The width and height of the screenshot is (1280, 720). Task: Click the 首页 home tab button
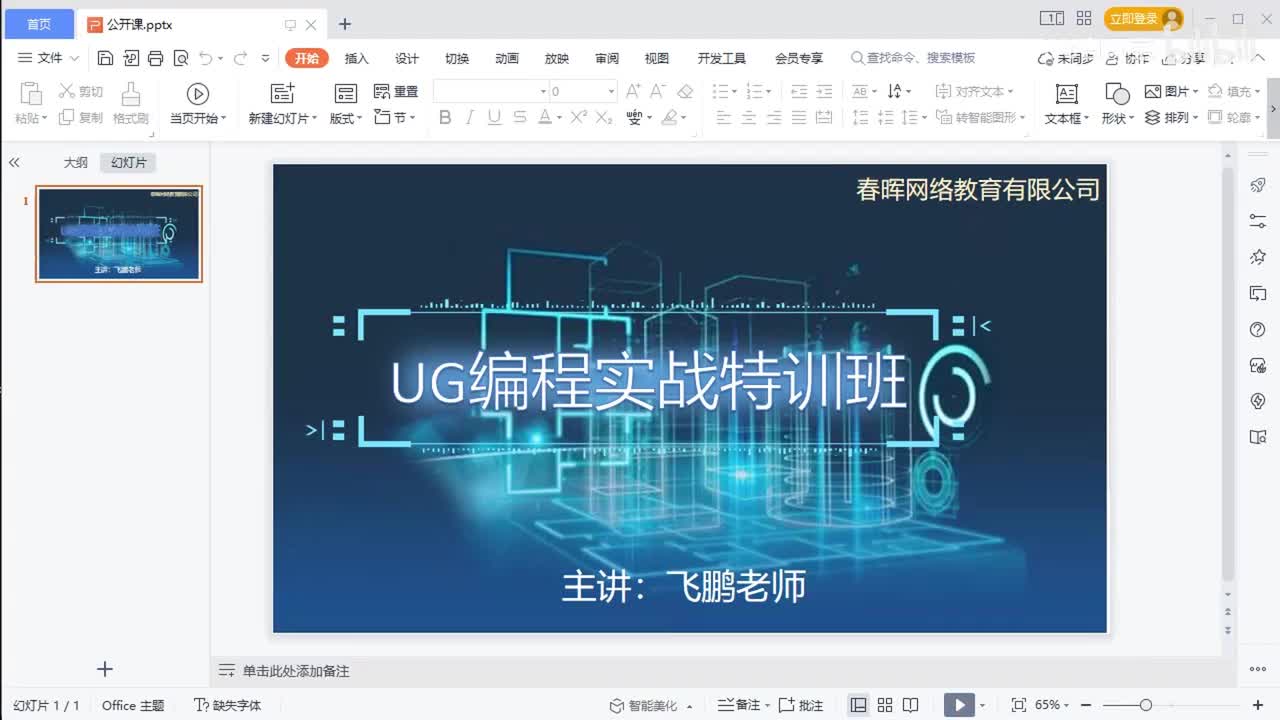point(38,24)
